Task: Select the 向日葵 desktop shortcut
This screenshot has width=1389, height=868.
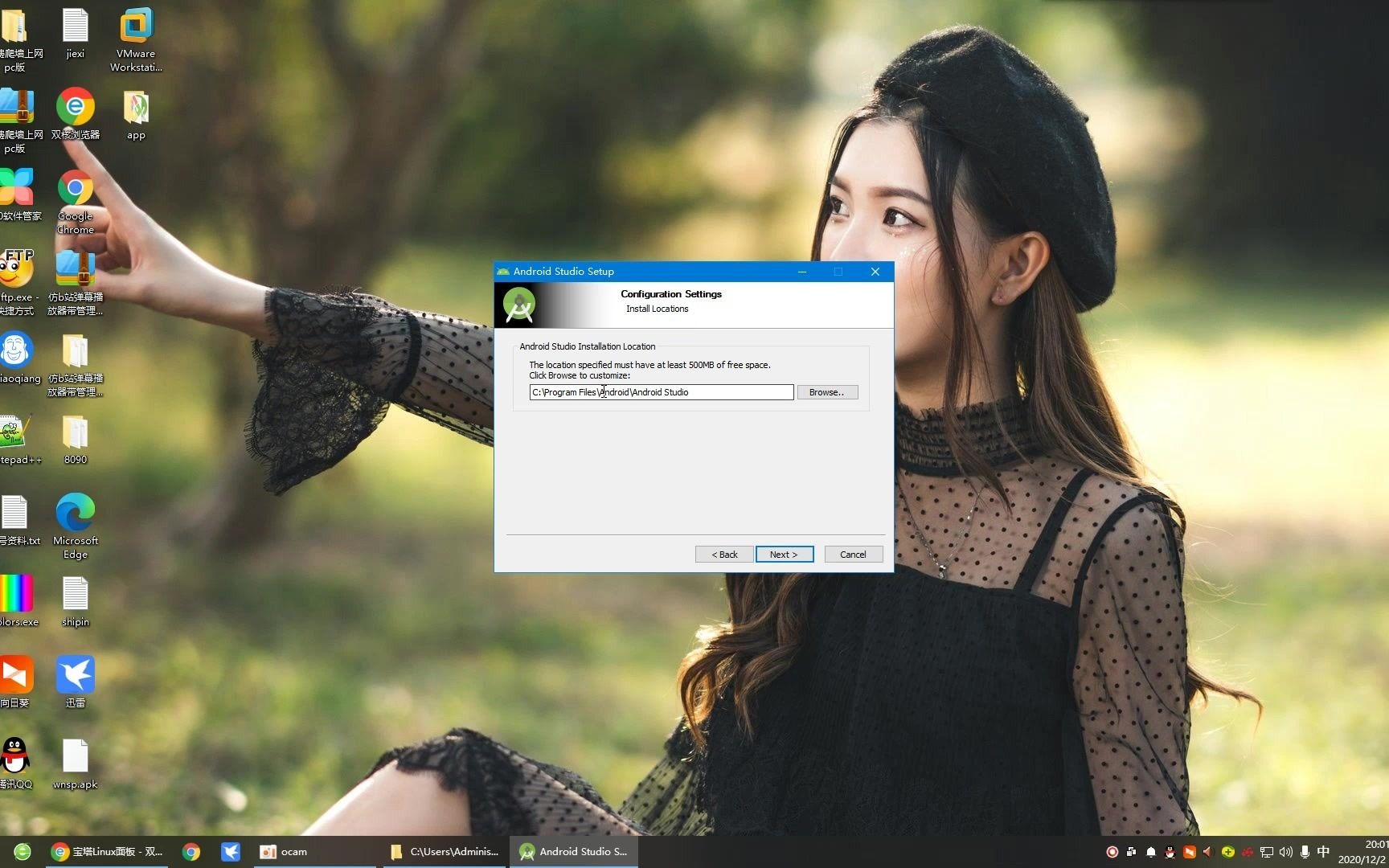Action: [16, 682]
